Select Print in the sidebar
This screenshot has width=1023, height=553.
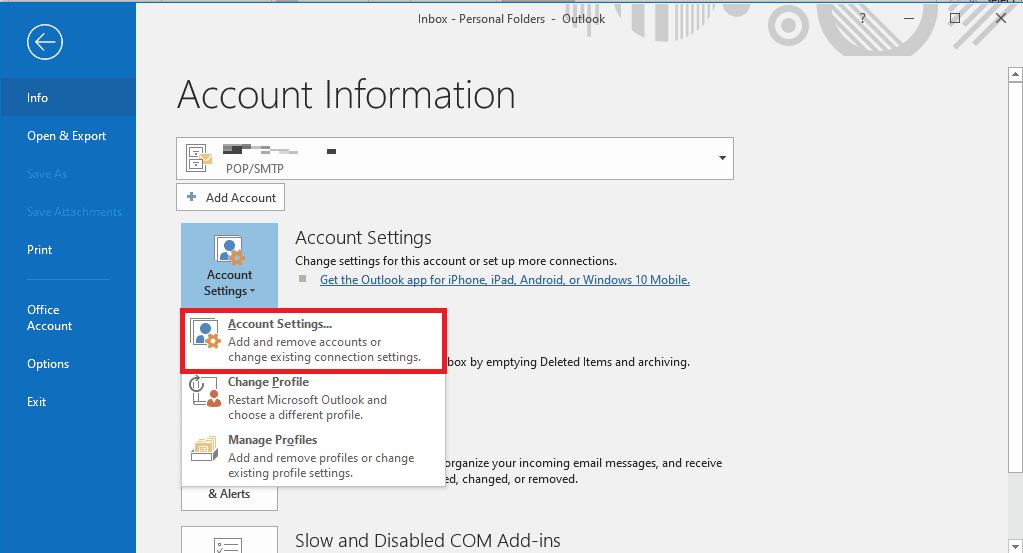(x=68, y=250)
